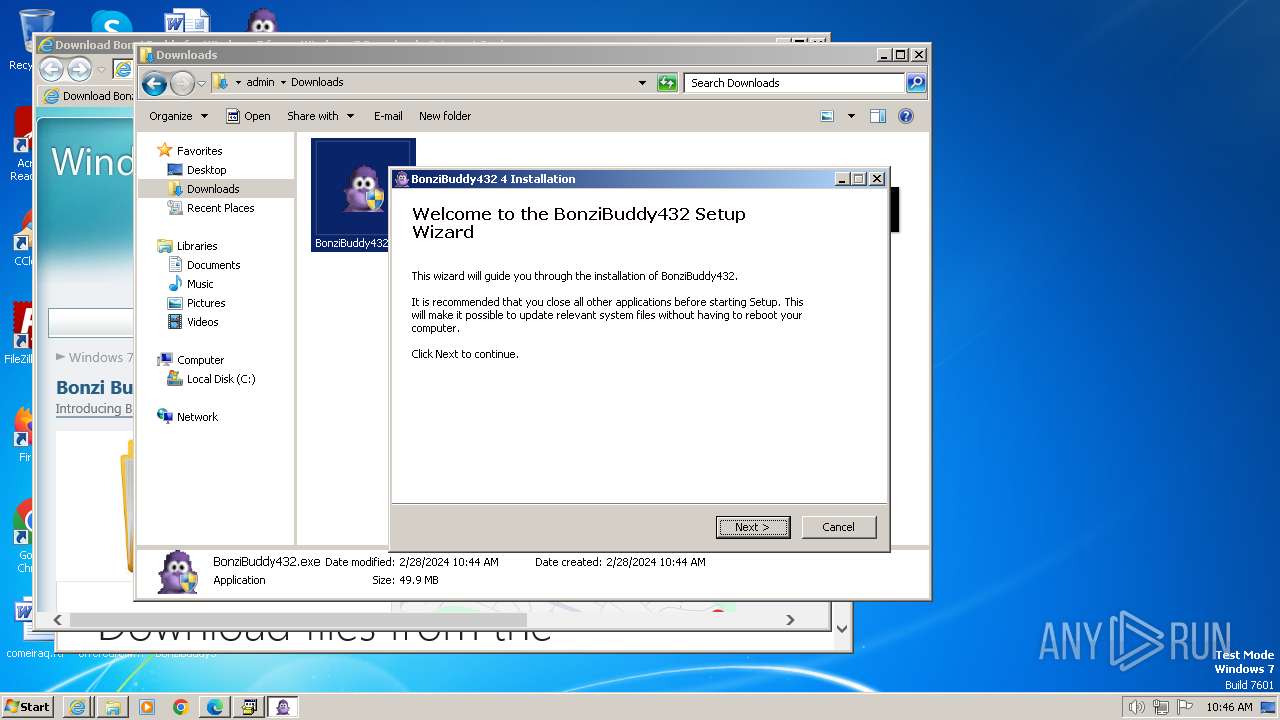Click the Date modified value in details pane
1280x720 pixels.
(x=448, y=562)
